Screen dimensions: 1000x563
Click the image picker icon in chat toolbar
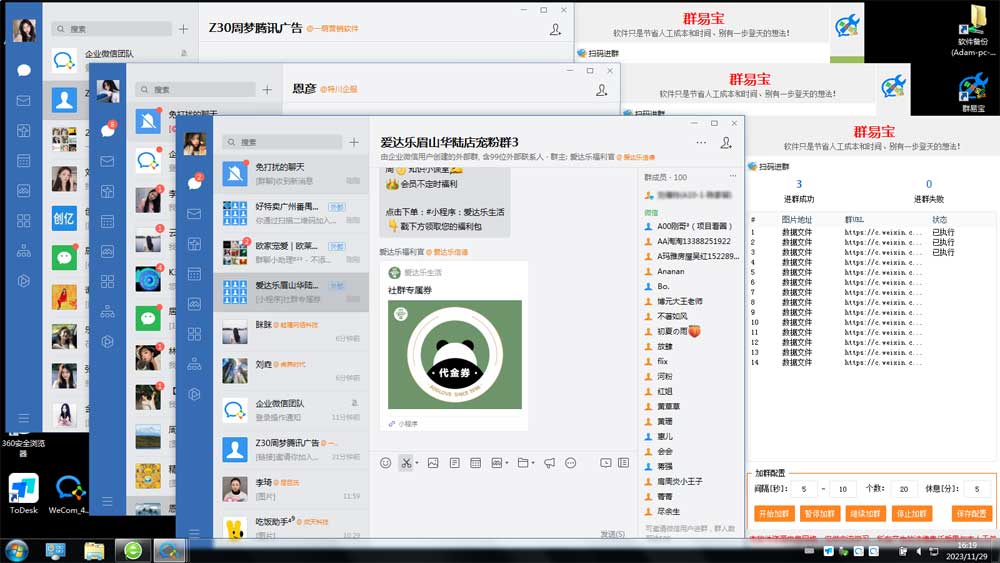(433, 463)
